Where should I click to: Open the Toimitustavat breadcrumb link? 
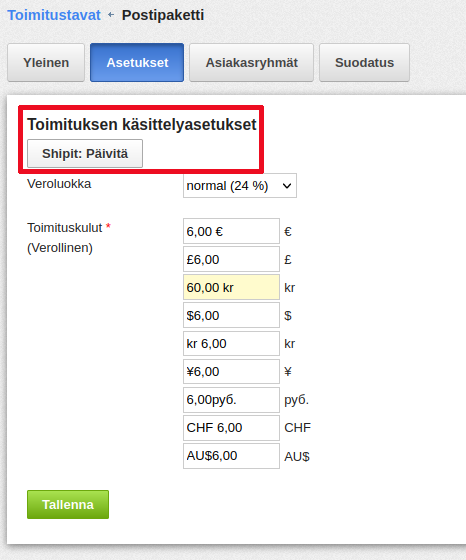tap(54, 15)
